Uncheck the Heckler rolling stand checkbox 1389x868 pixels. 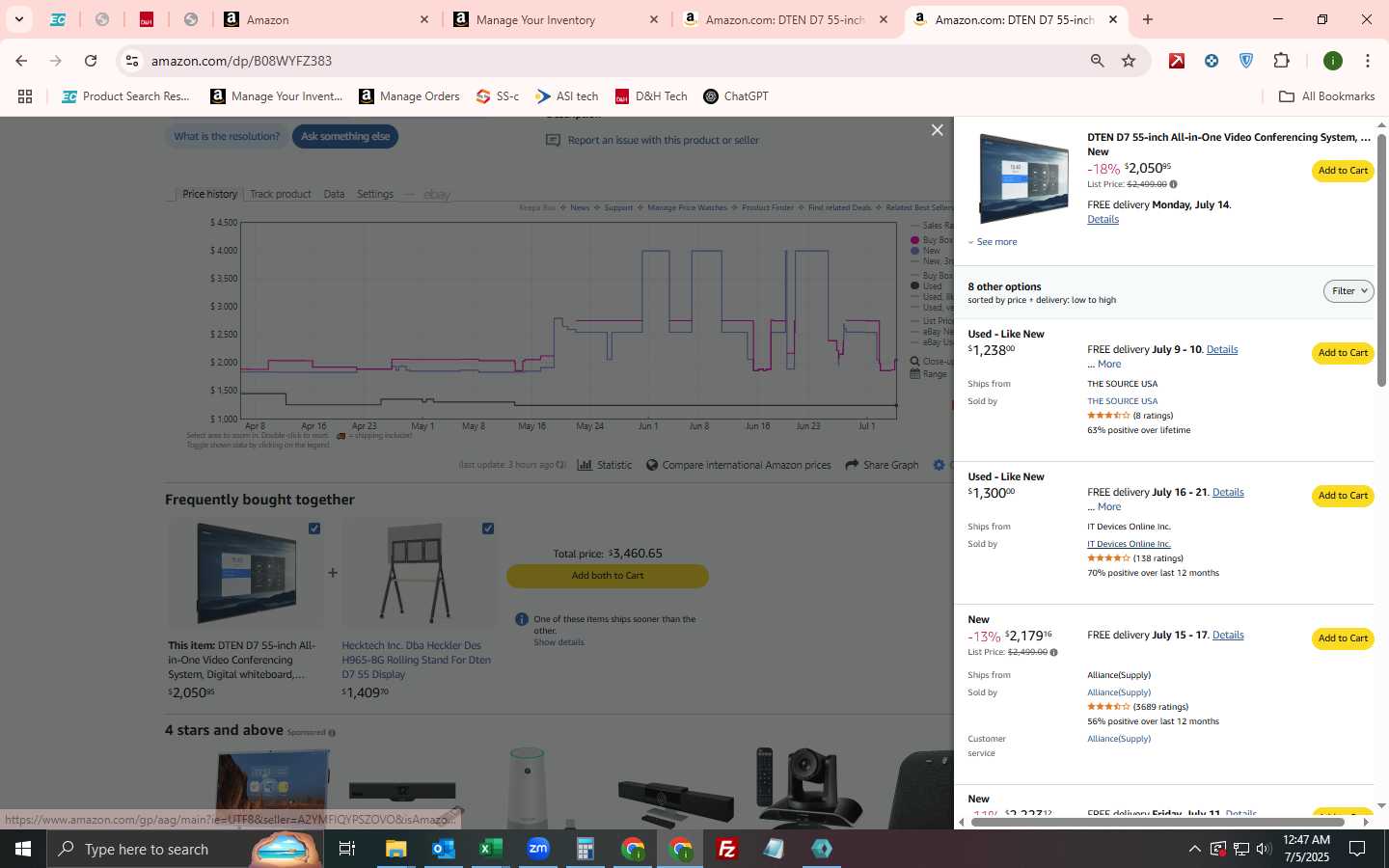488,529
